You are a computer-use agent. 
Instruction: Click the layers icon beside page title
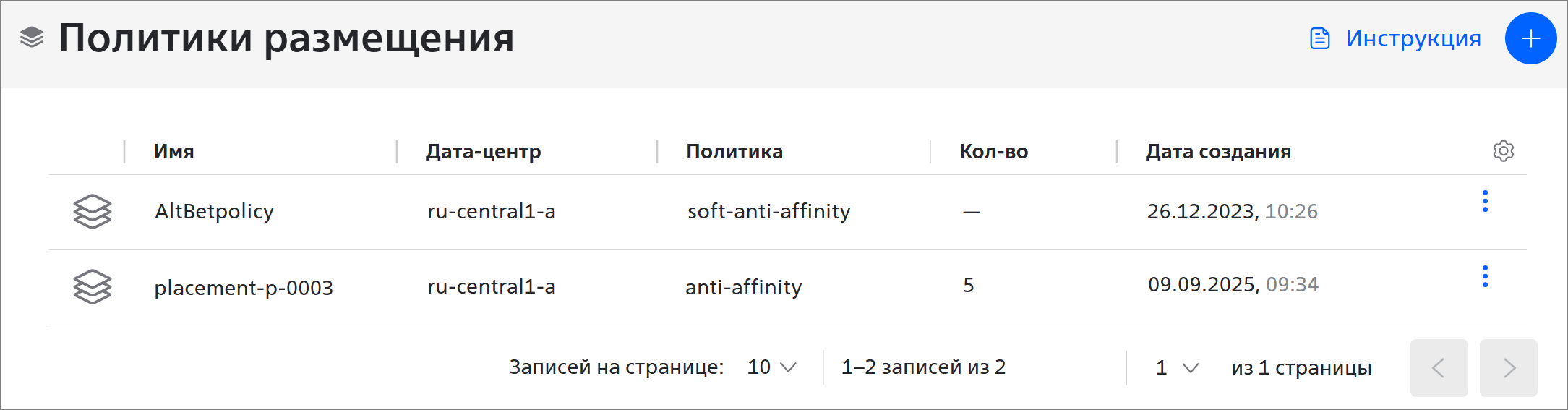(x=32, y=38)
